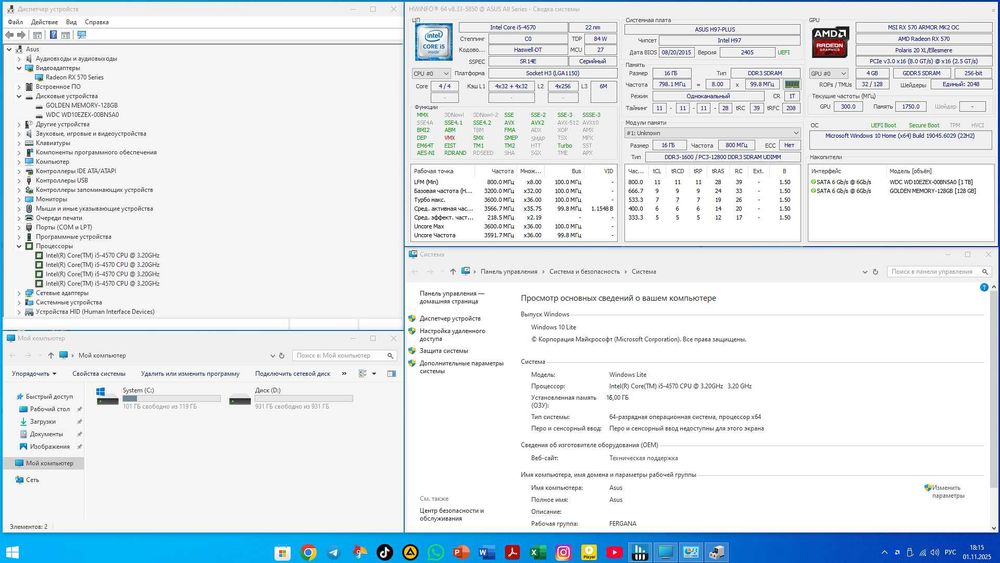Open WhatsApp from the taskbar
1000x563 pixels.
[x=436, y=552]
